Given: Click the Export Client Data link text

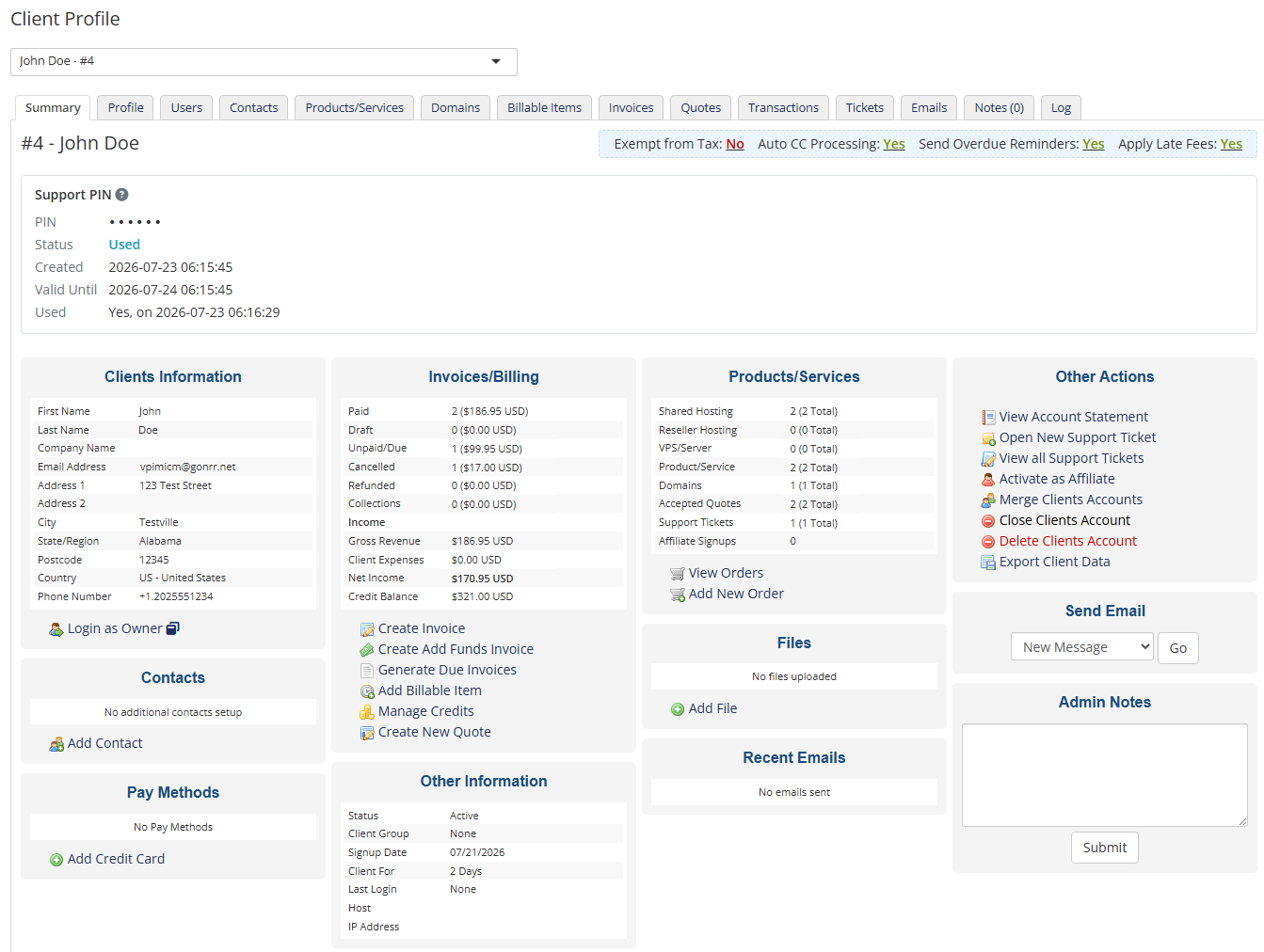Looking at the screenshot, I should pyautogui.click(x=1055, y=563).
